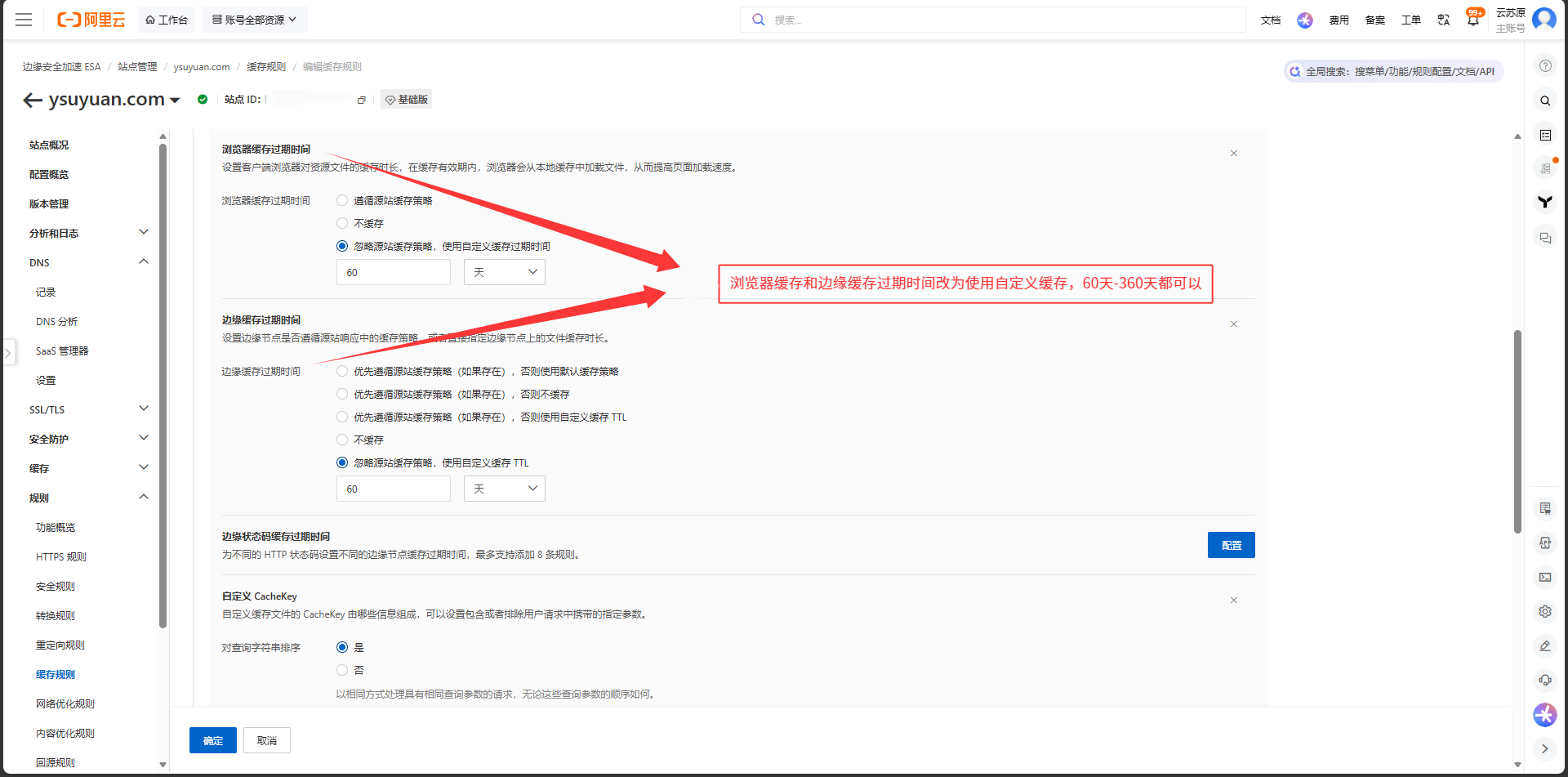Image resolution: width=1568 pixels, height=777 pixels.
Task: Select edge cache 不缓存 option
Action: click(x=342, y=440)
